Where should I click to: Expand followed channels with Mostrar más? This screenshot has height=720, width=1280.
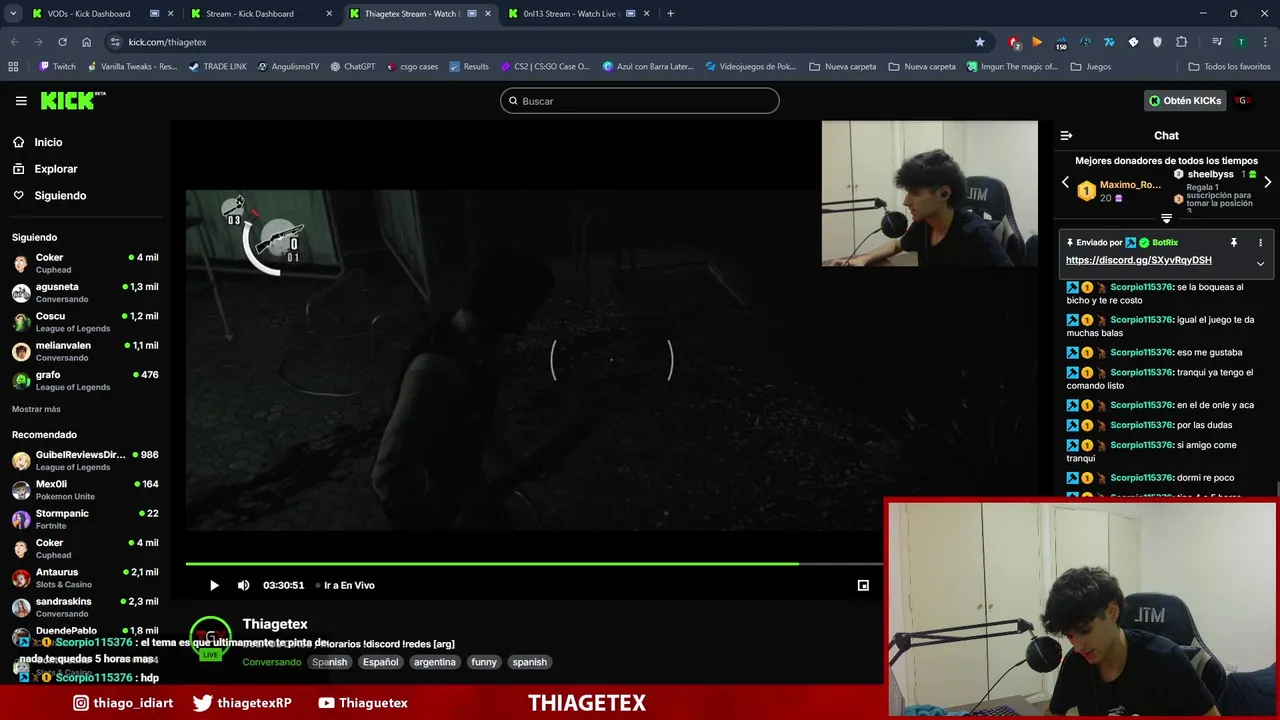pyautogui.click(x=36, y=409)
